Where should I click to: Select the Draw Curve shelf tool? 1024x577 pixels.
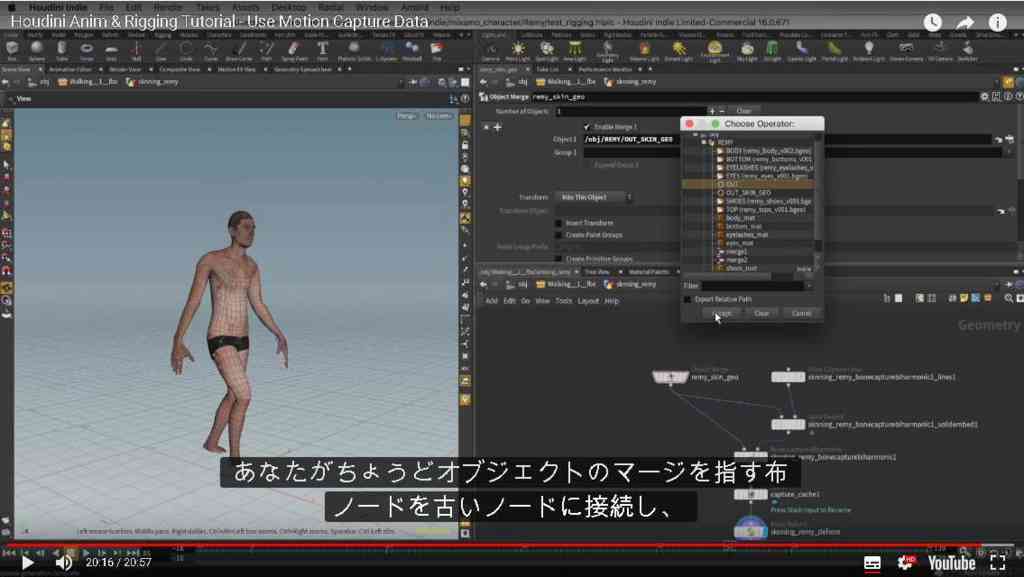pos(239,50)
